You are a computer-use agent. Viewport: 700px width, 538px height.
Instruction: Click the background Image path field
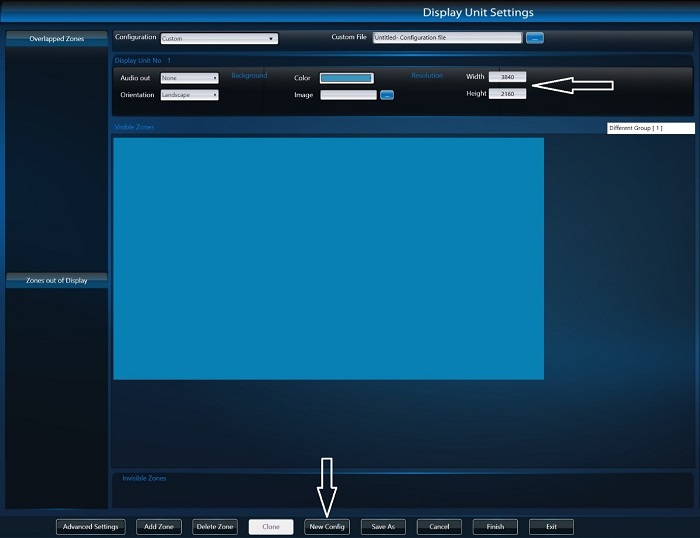click(x=349, y=95)
